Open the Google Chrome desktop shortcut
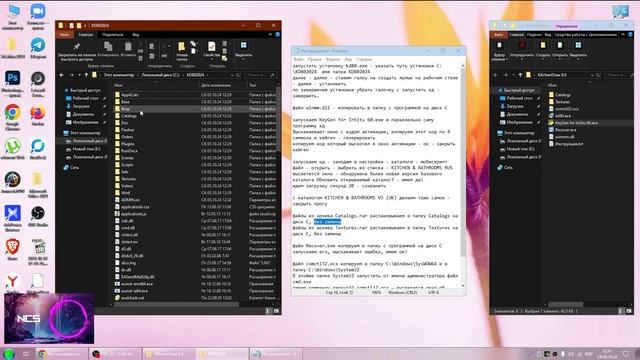This screenshot has height=360, width=640. (x=13, y=117)
